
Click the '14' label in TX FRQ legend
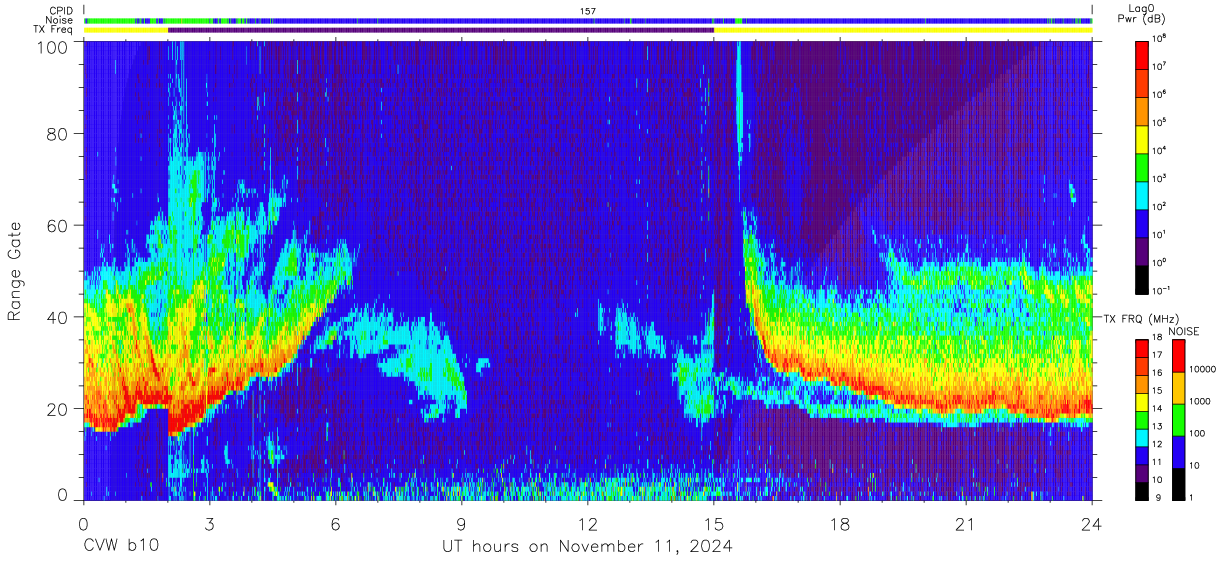[1159, 408]
